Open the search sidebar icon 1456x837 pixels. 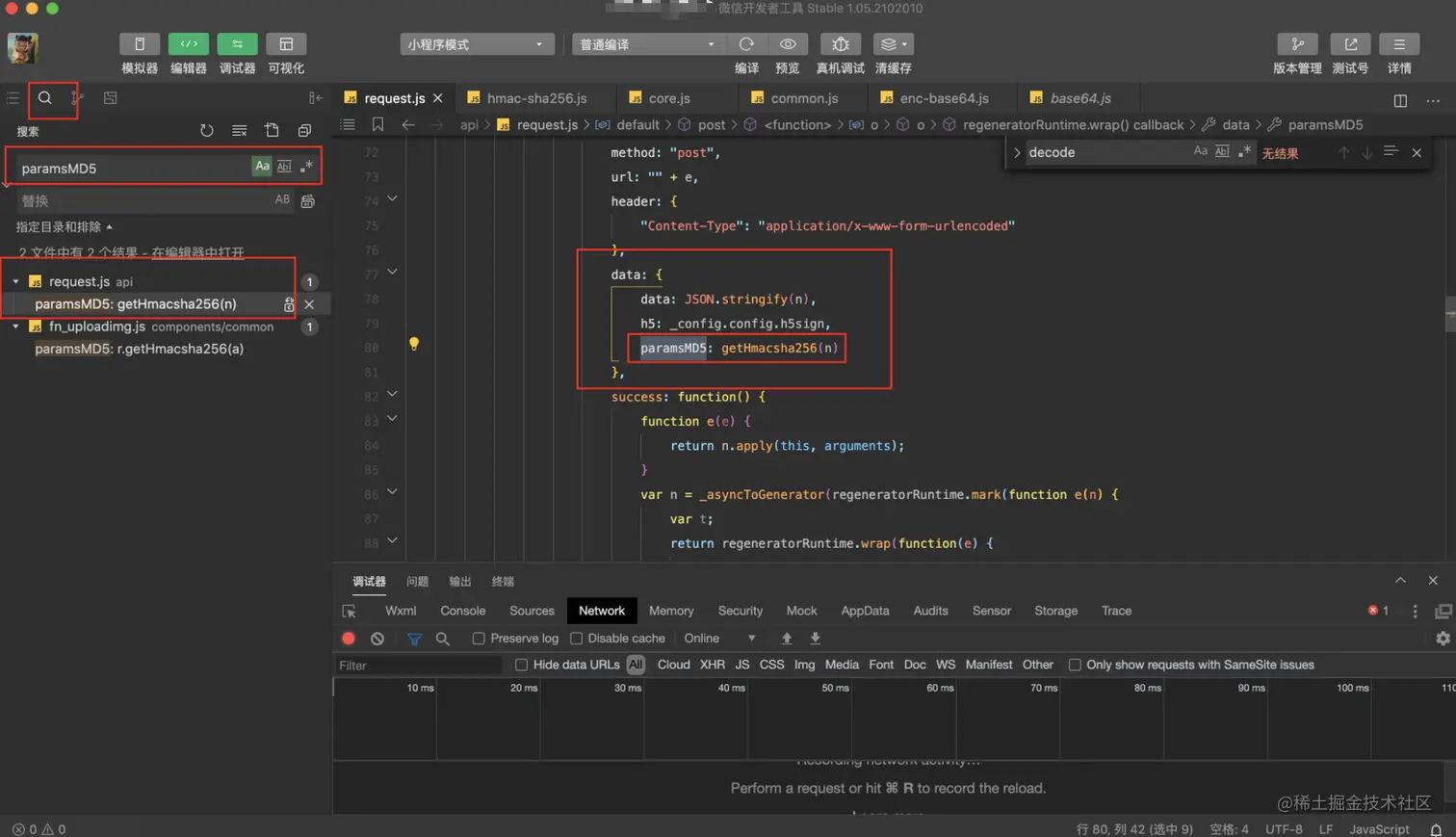(45, 98)
